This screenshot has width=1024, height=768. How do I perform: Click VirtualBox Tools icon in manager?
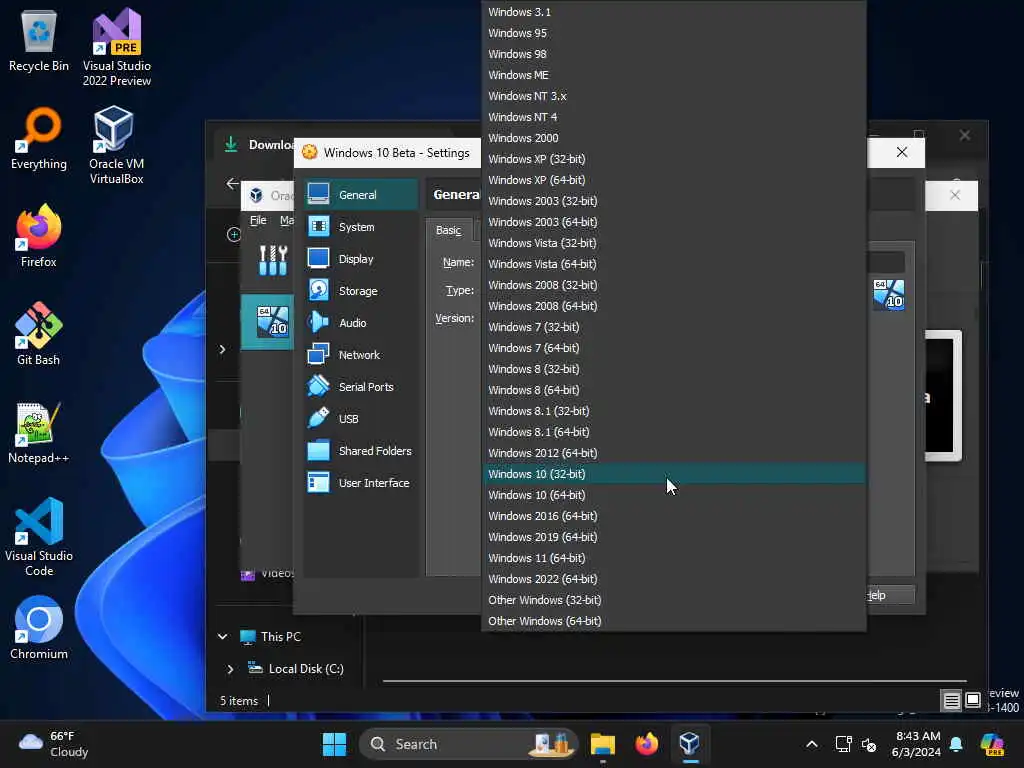click(x=273, y=260)
